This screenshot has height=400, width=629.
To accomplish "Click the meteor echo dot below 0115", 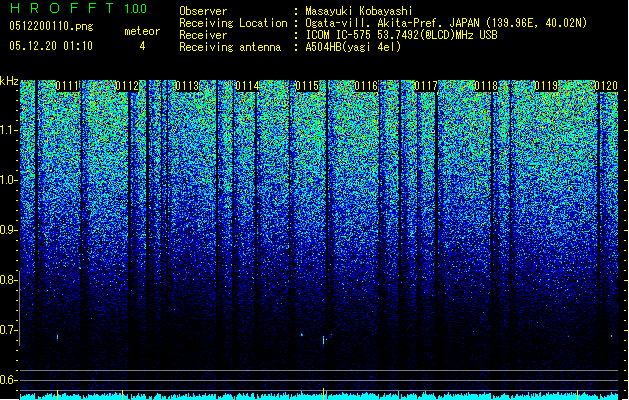I will coord(302,334).
